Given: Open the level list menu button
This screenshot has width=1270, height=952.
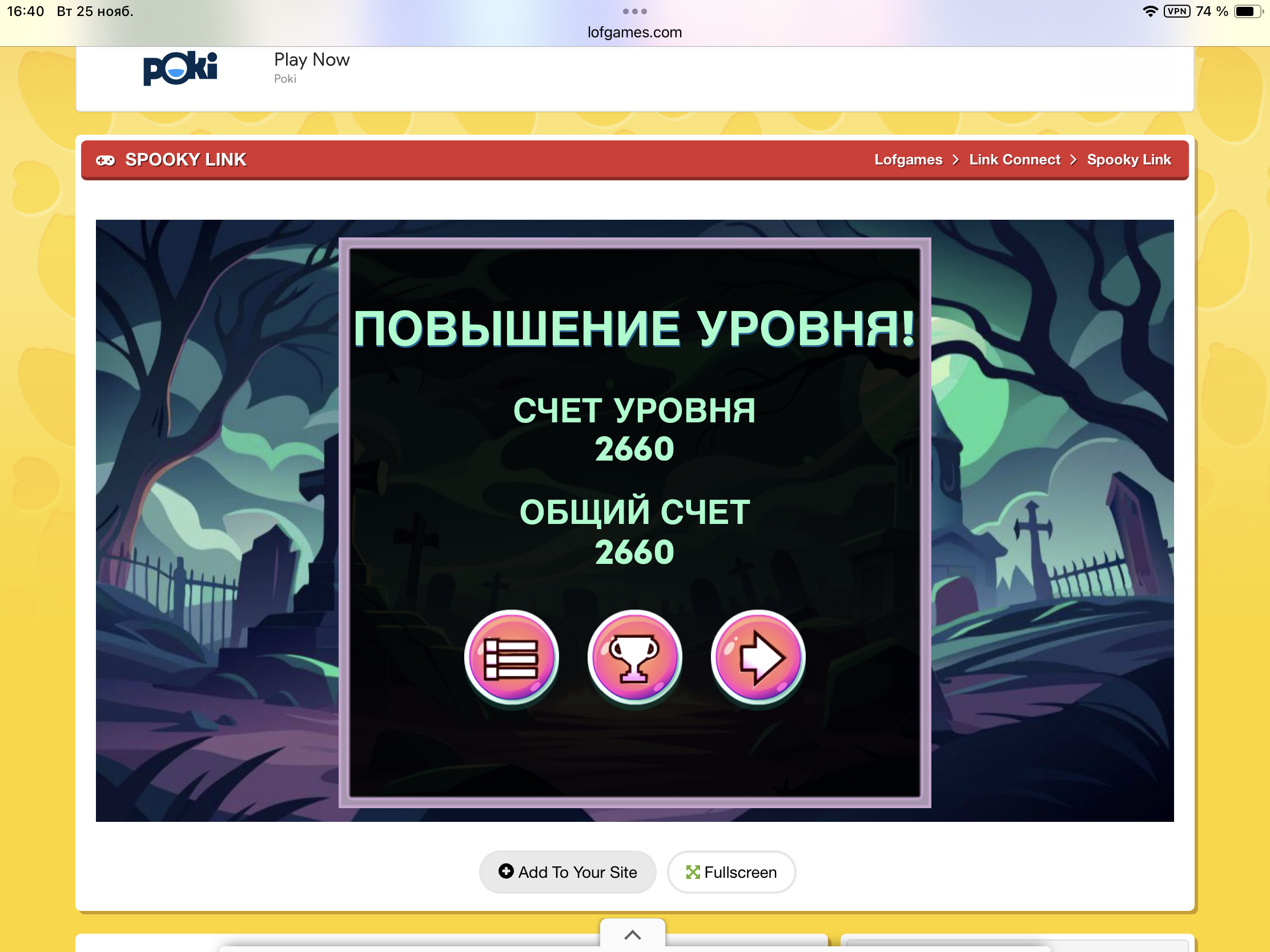Looking at the screenshot, I should [511, 657].
